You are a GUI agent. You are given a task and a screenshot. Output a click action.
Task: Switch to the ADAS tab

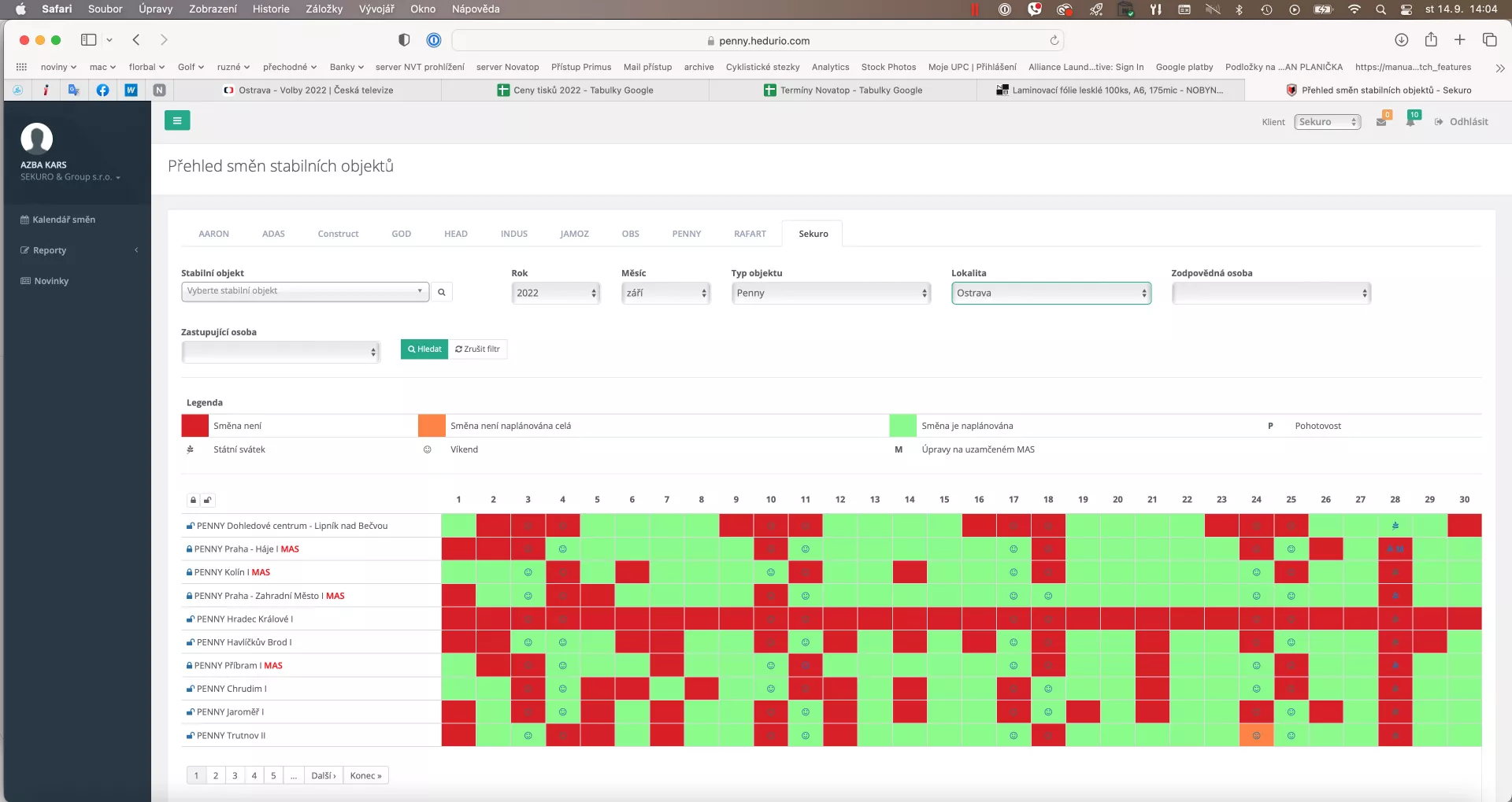[273, 234]
